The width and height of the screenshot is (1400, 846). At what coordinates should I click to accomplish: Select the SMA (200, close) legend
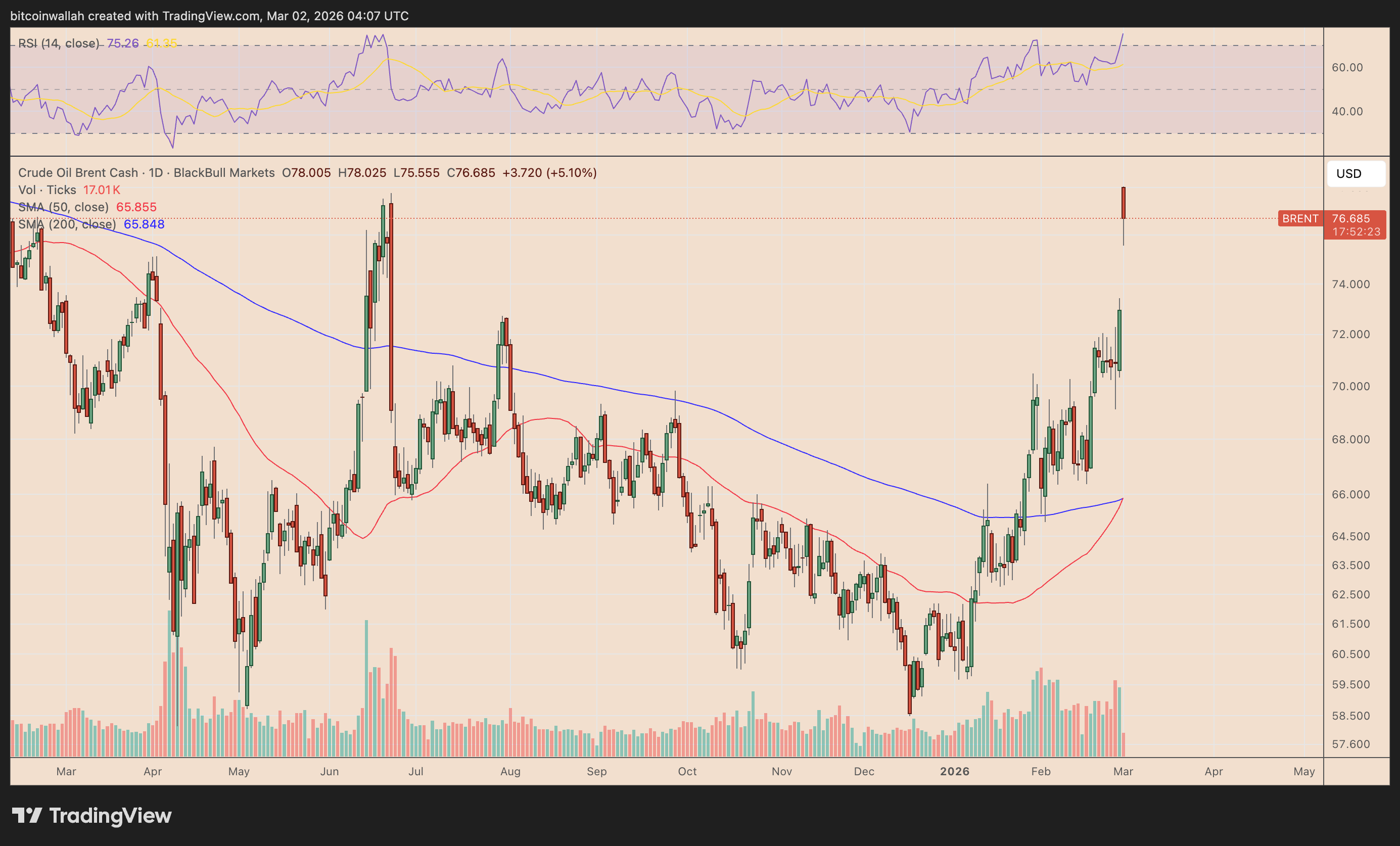pos(67,224)
